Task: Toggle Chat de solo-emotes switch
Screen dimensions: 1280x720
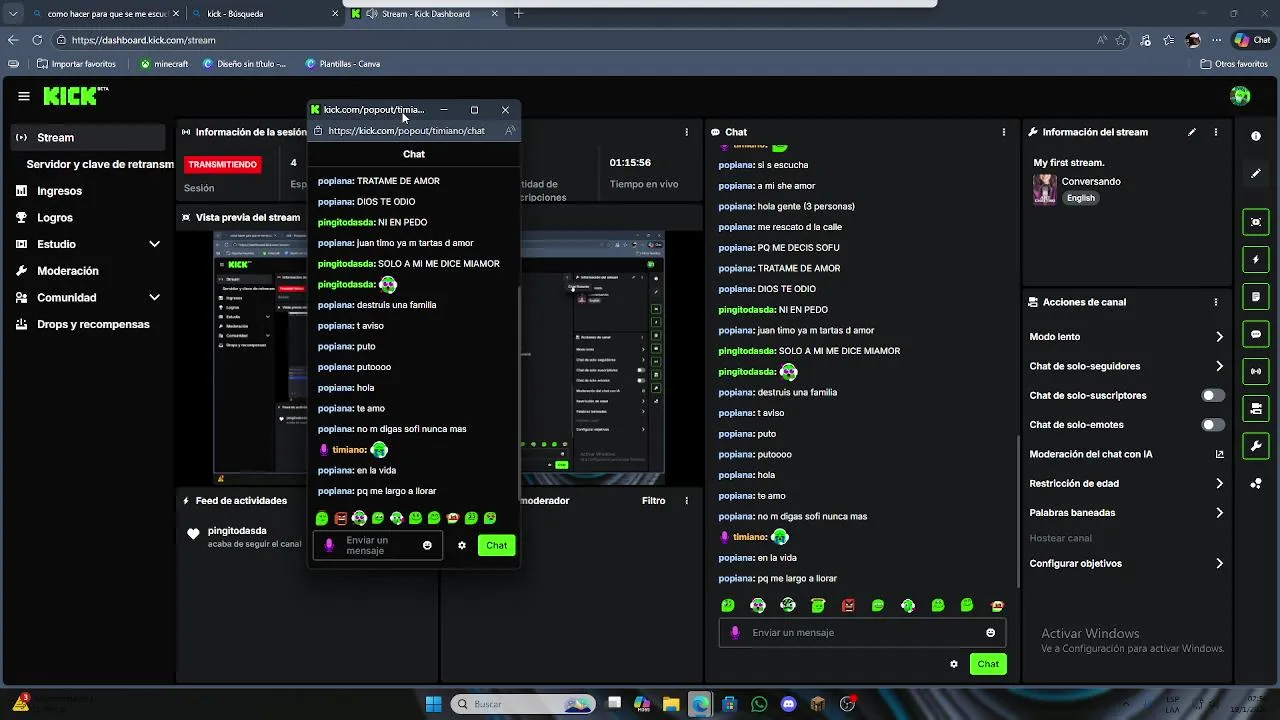Action: click(x=1212, y=425)
